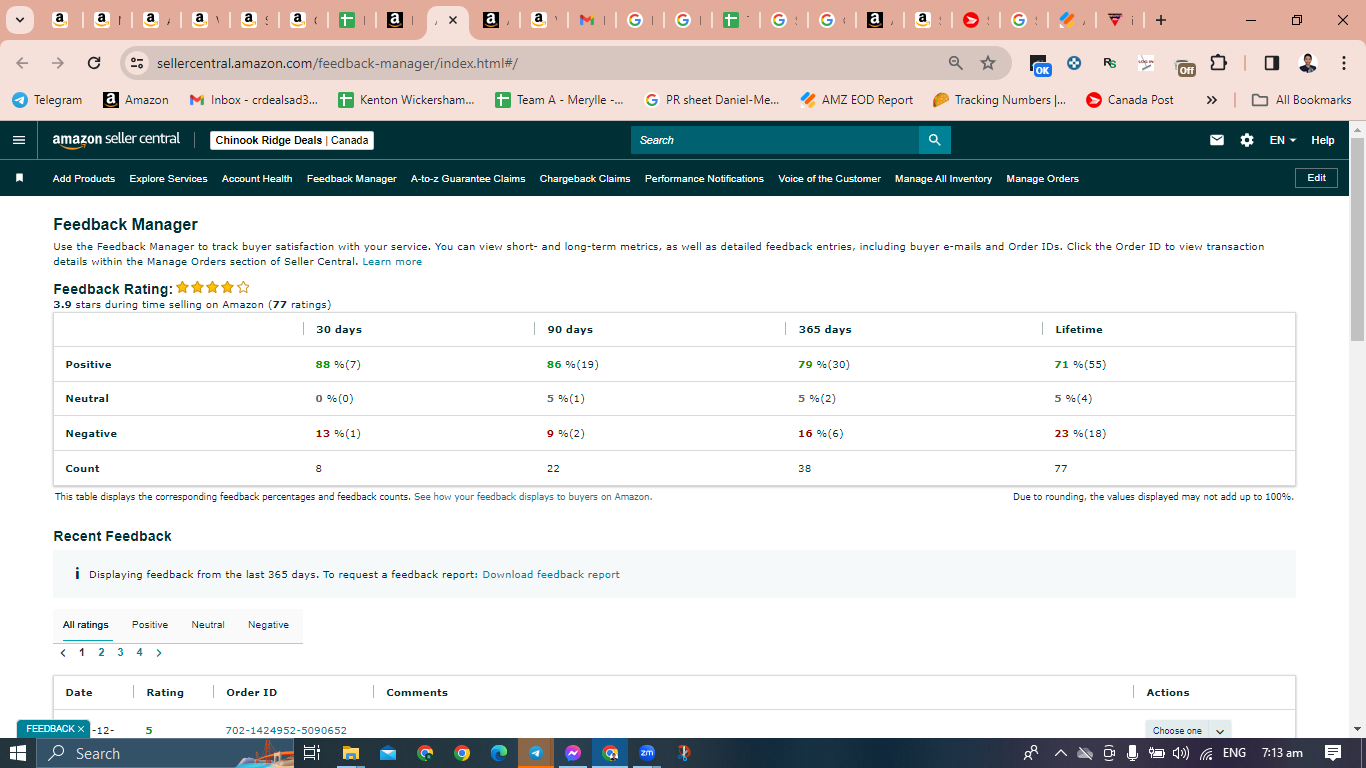Click the RS extension icon
This screenshot has width=1366, height=768.
click(1110, 63)
